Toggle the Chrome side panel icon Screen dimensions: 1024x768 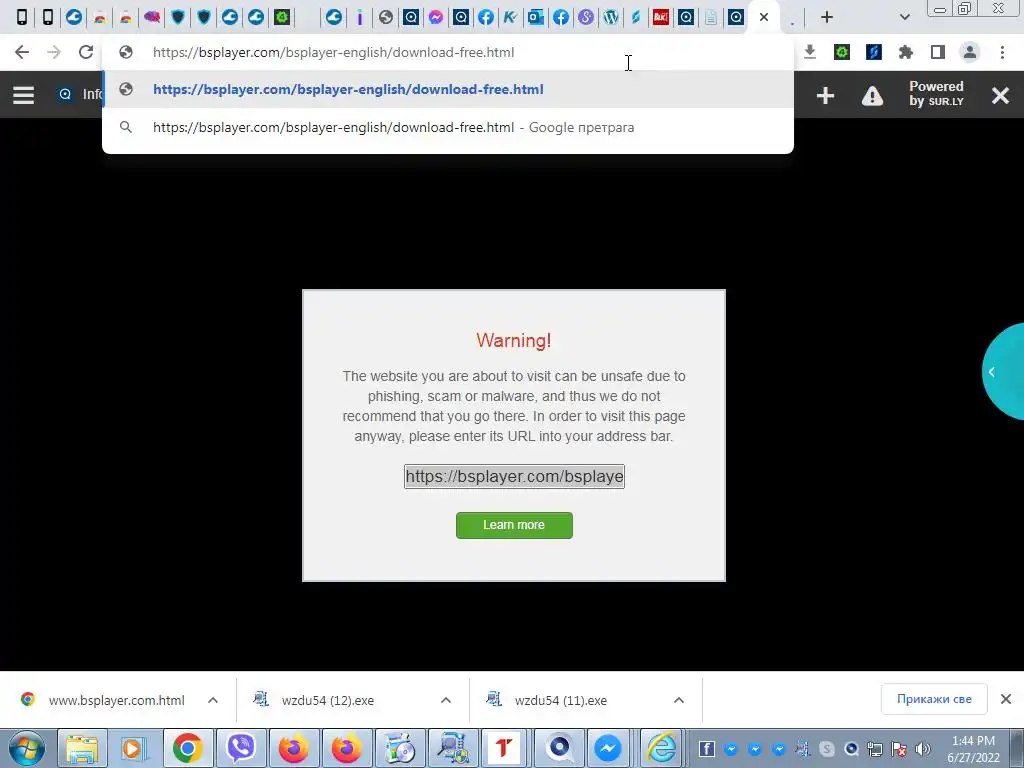pyautogui.click(x=938, y=52)
